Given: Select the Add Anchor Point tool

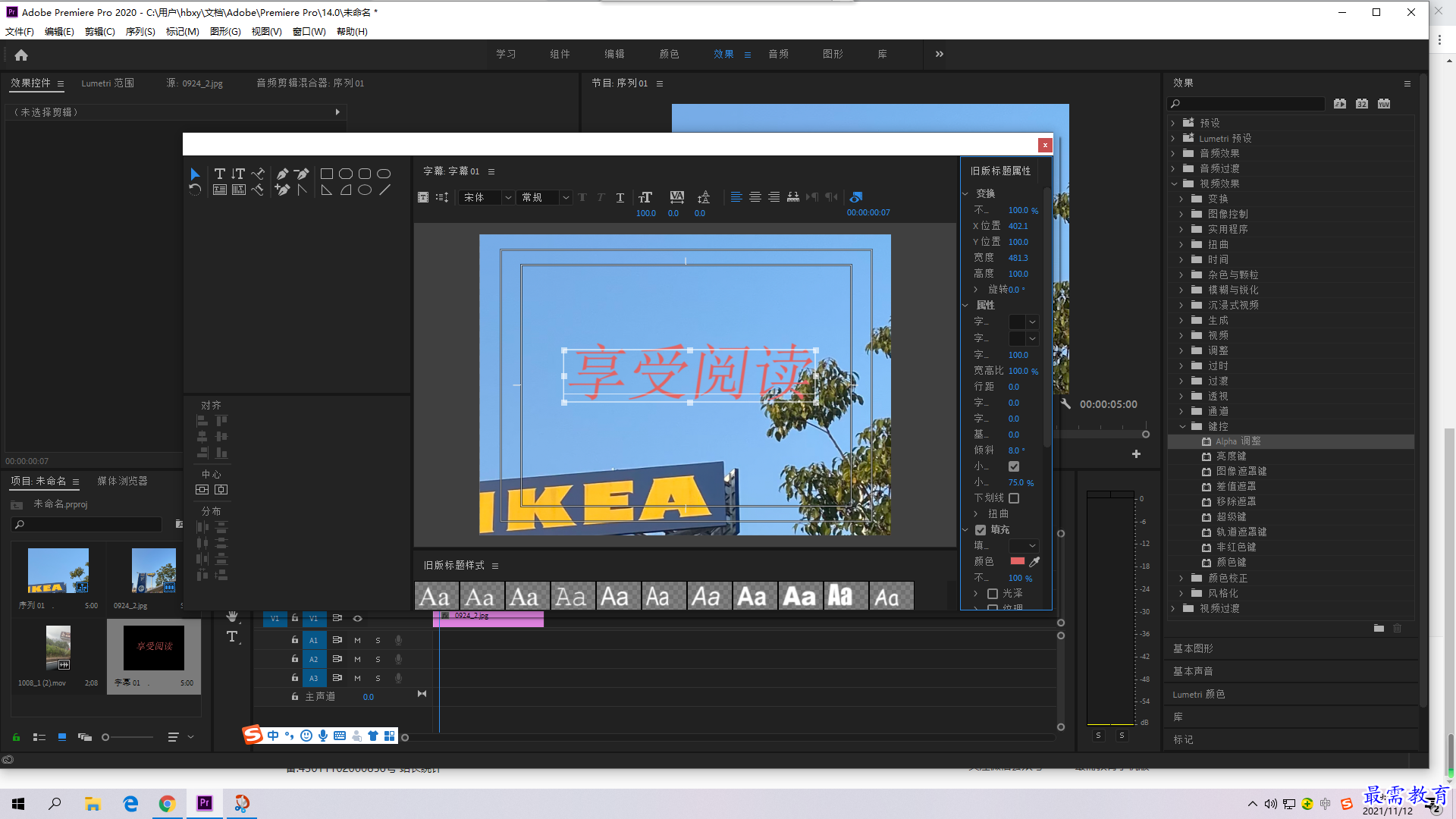Looking at the screenshot, I should tap(282, 190).
